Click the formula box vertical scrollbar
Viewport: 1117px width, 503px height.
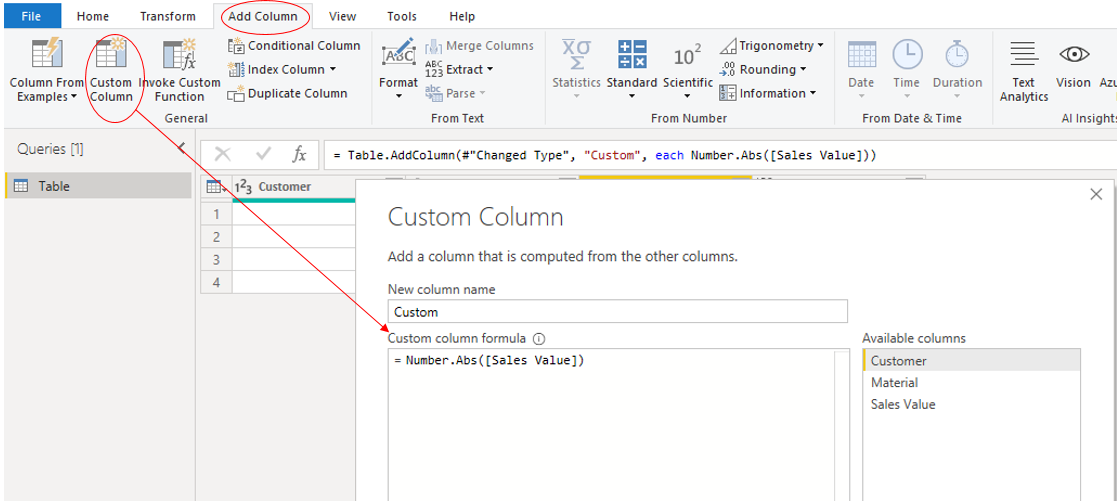click(842, 426)
